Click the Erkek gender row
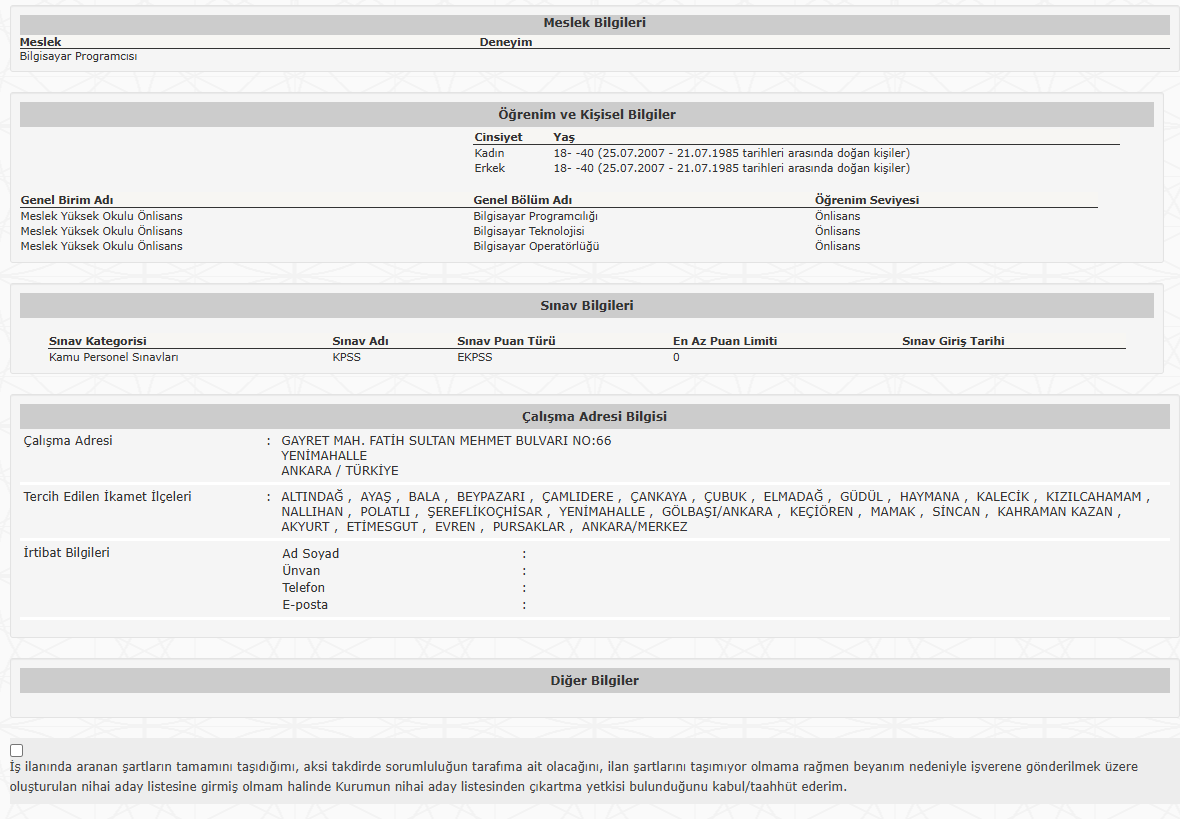Screen dimensions: 1180x819 pyautogui.click(x=489, y=168)
